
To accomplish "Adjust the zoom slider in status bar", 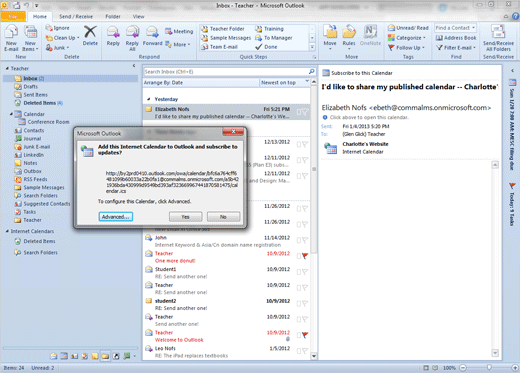I will pos(489,367).
